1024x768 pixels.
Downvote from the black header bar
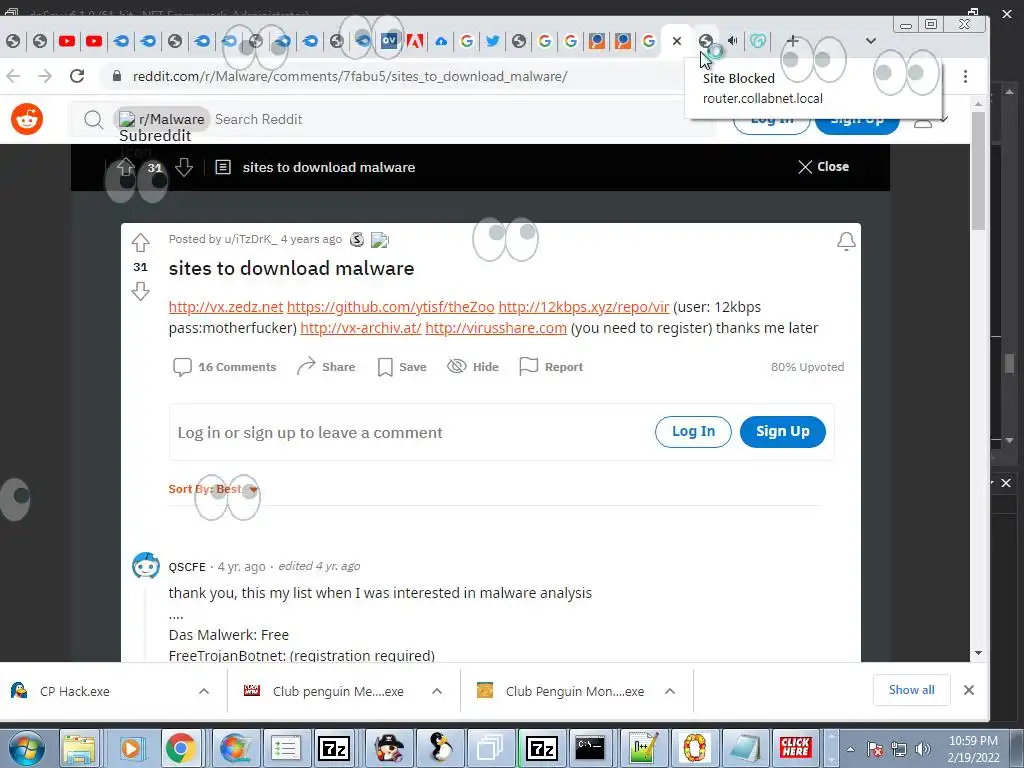point(184,167)
